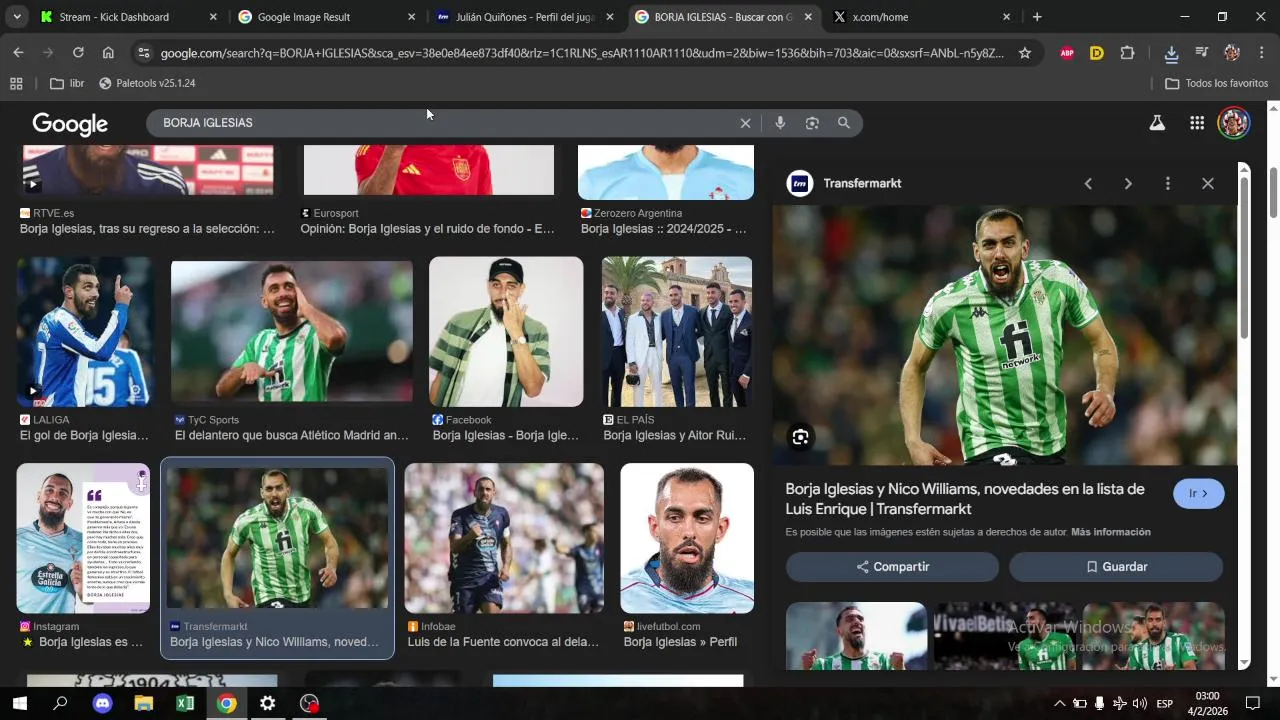Search inside image with Lens overlay icon
This screenshot has width=1280, height=720.
pos(800,437)
